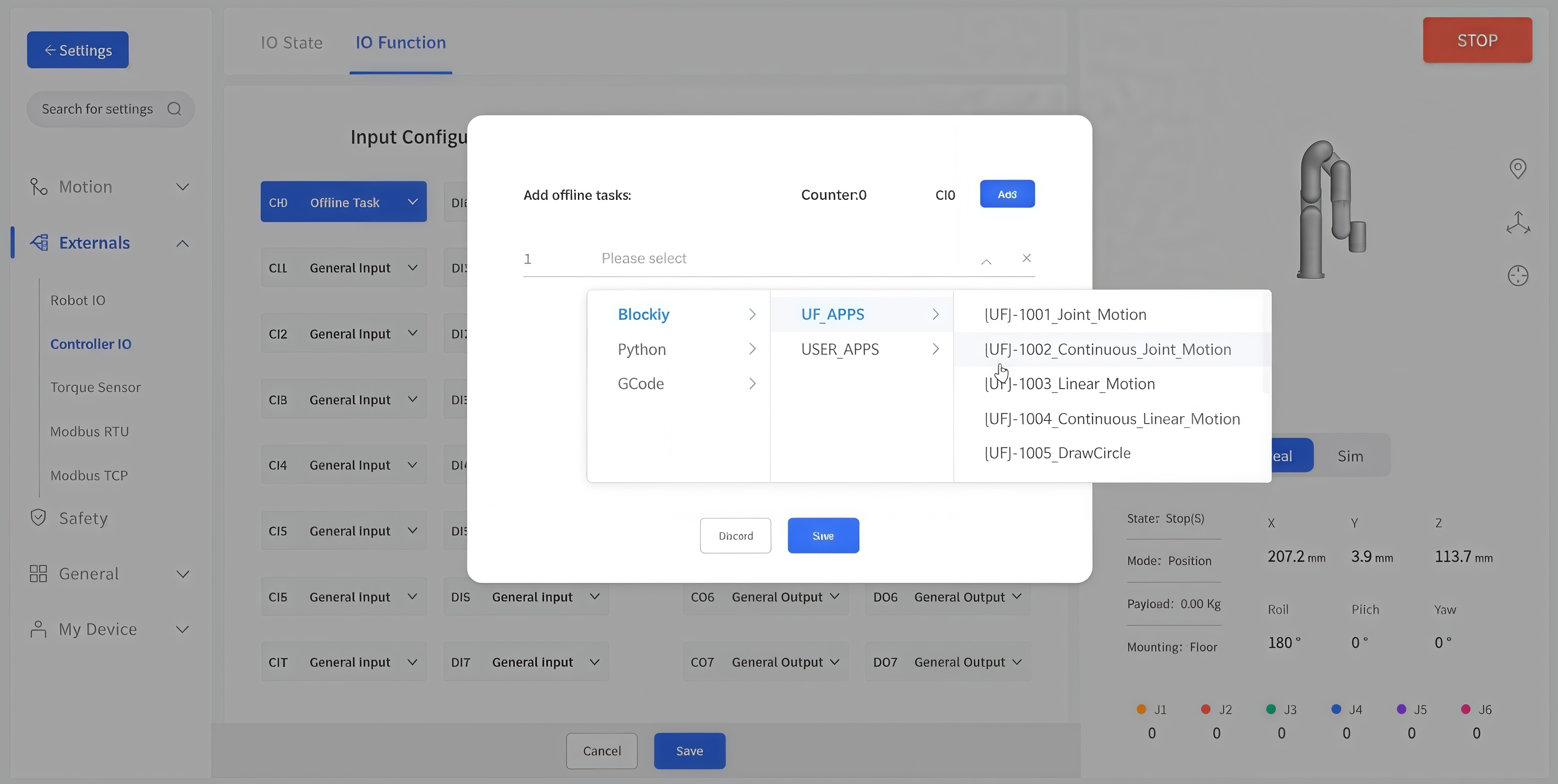Choose USER_APPS folder in cascader
Screen dimensions: 1558x784
[862, 349]
